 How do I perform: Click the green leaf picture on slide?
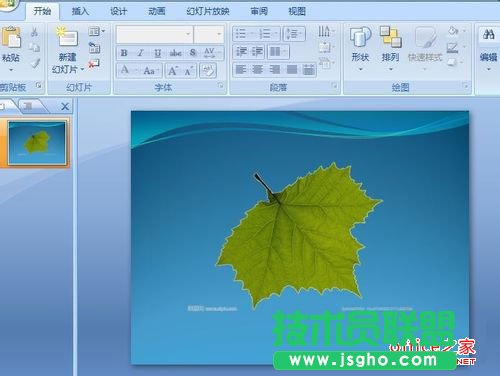tap(298, 235)
